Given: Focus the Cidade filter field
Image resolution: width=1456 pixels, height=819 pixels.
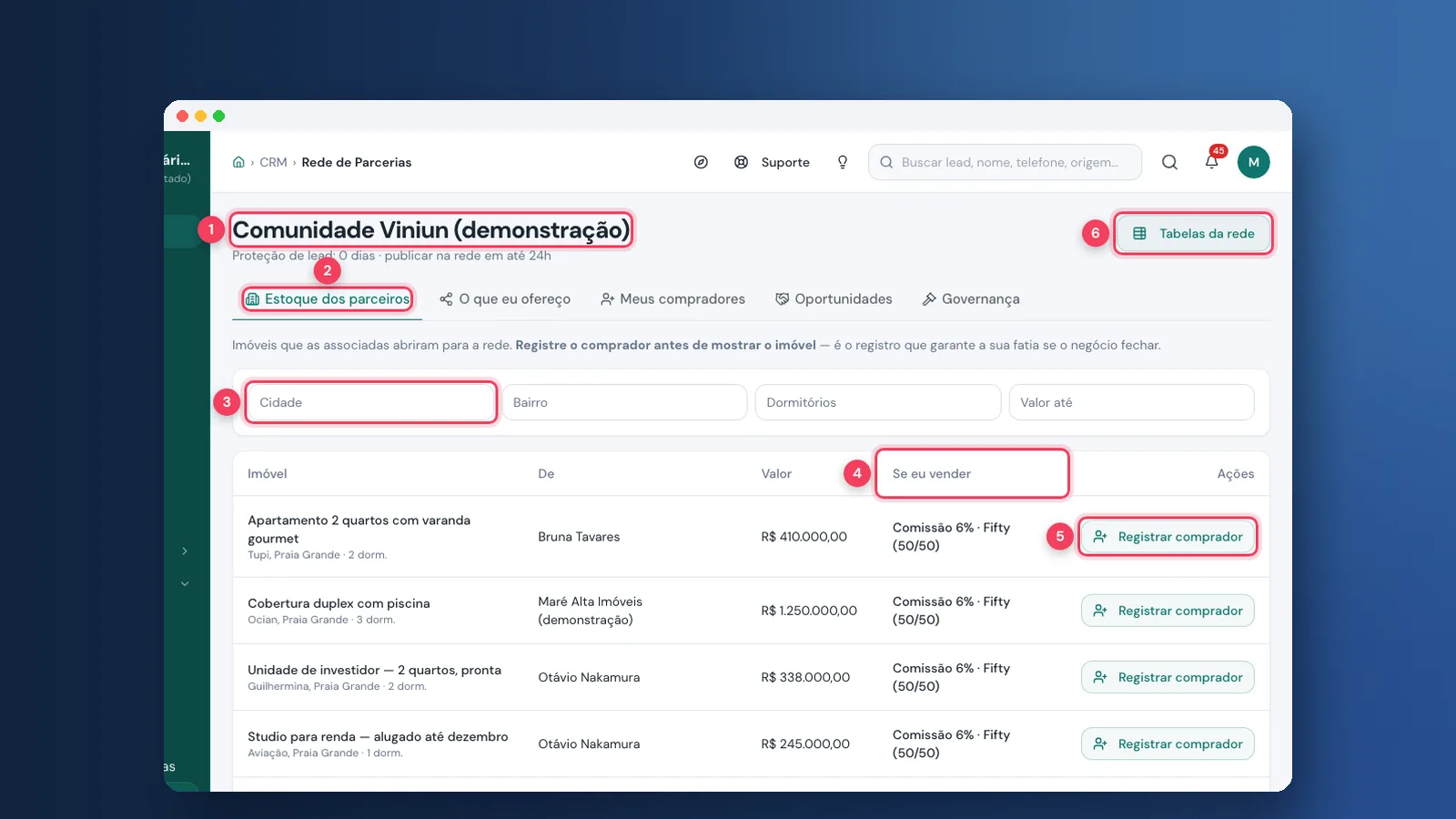Looking at the screenshot, I should [x=371, y=402].
